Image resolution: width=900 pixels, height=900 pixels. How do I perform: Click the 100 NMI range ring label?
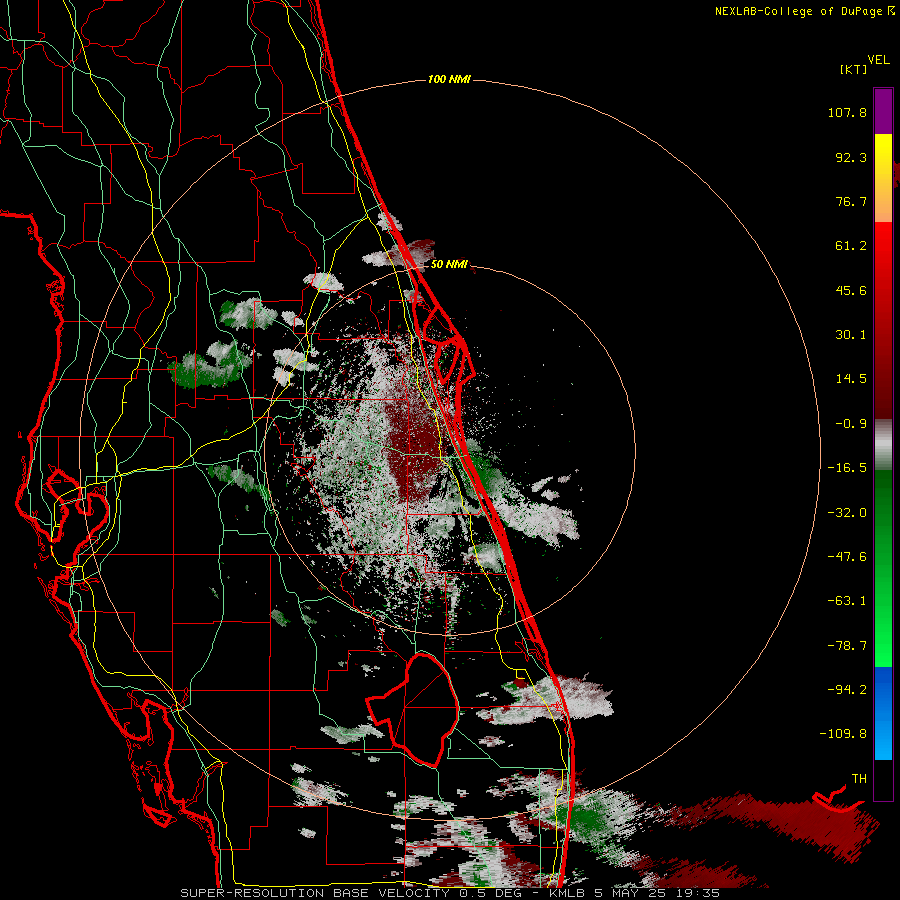tap(449, 79)
